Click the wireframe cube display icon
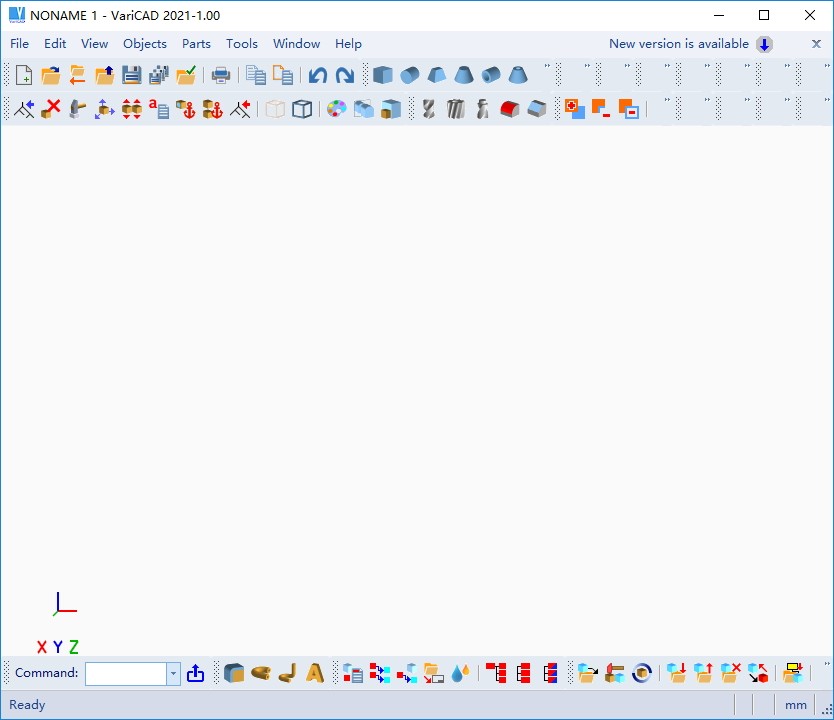The width and height of the screenshot is (834, 720). [x=302, y=109]
